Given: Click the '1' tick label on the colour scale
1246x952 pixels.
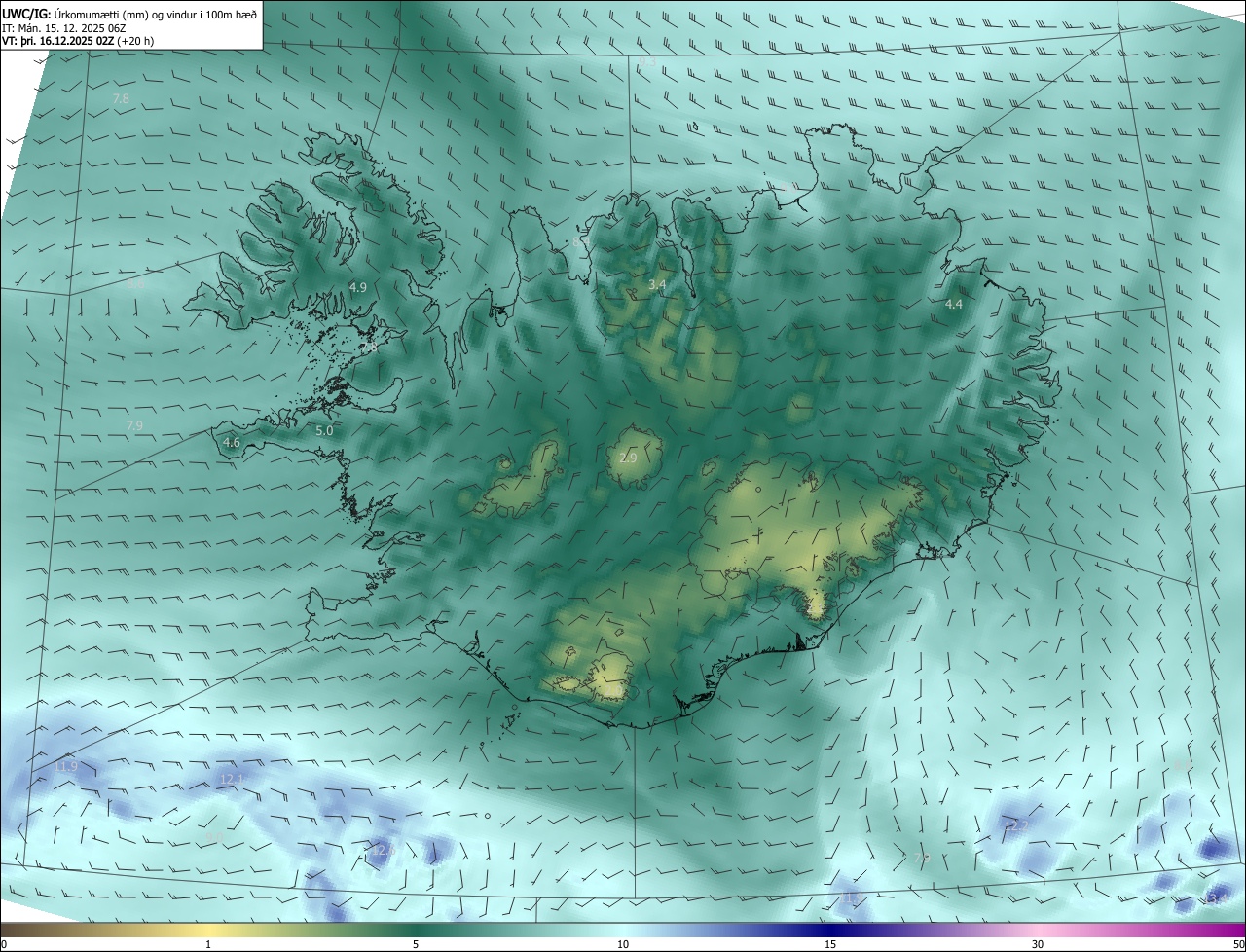Looking at the screenshot, I should (208, 944).
